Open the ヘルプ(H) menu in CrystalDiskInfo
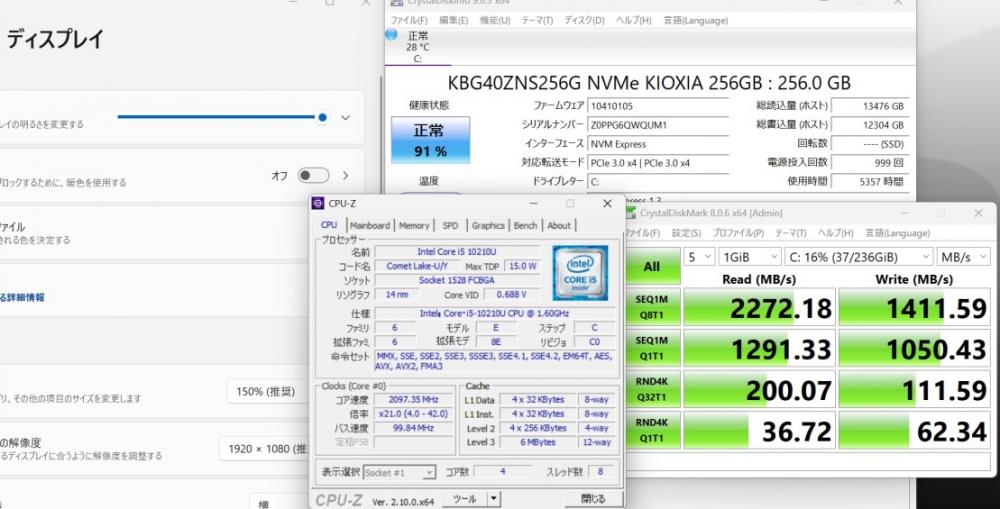 (633, 20)
